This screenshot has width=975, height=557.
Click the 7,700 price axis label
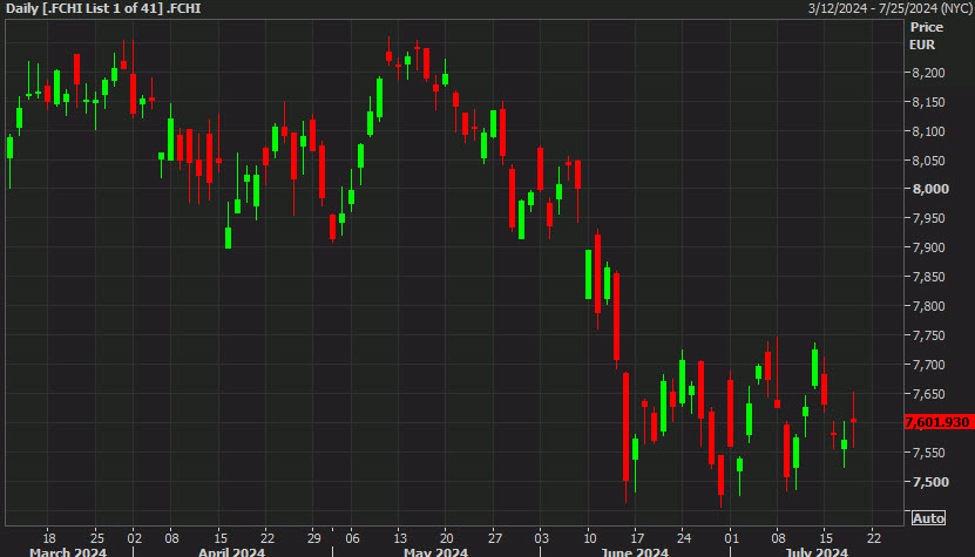(x=928, y=364)
